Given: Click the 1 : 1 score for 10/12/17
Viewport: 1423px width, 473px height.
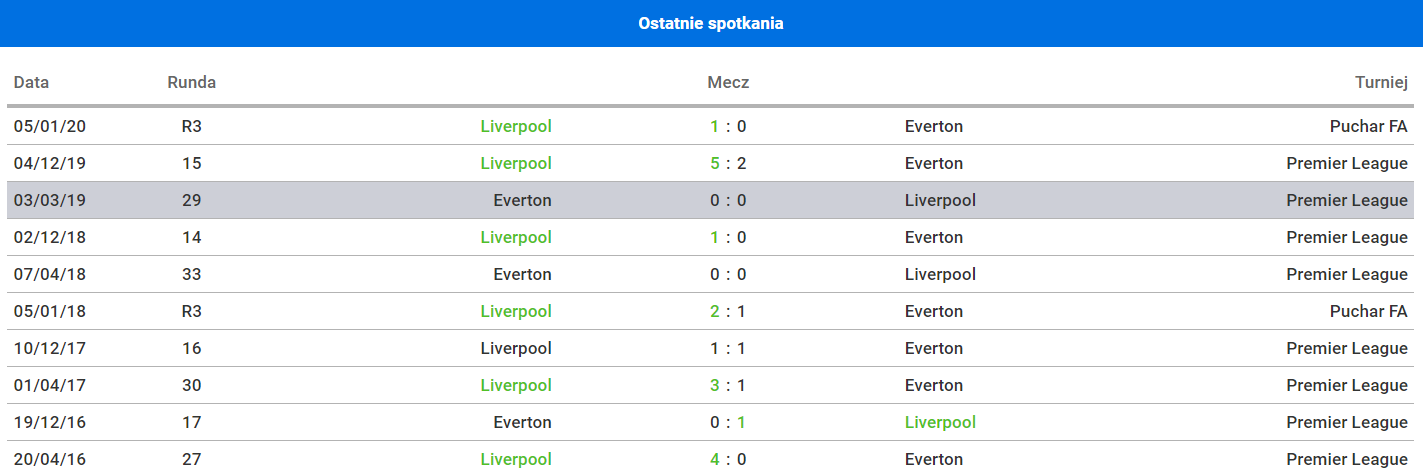Looking at the screenshot, I should click(728, 348).
